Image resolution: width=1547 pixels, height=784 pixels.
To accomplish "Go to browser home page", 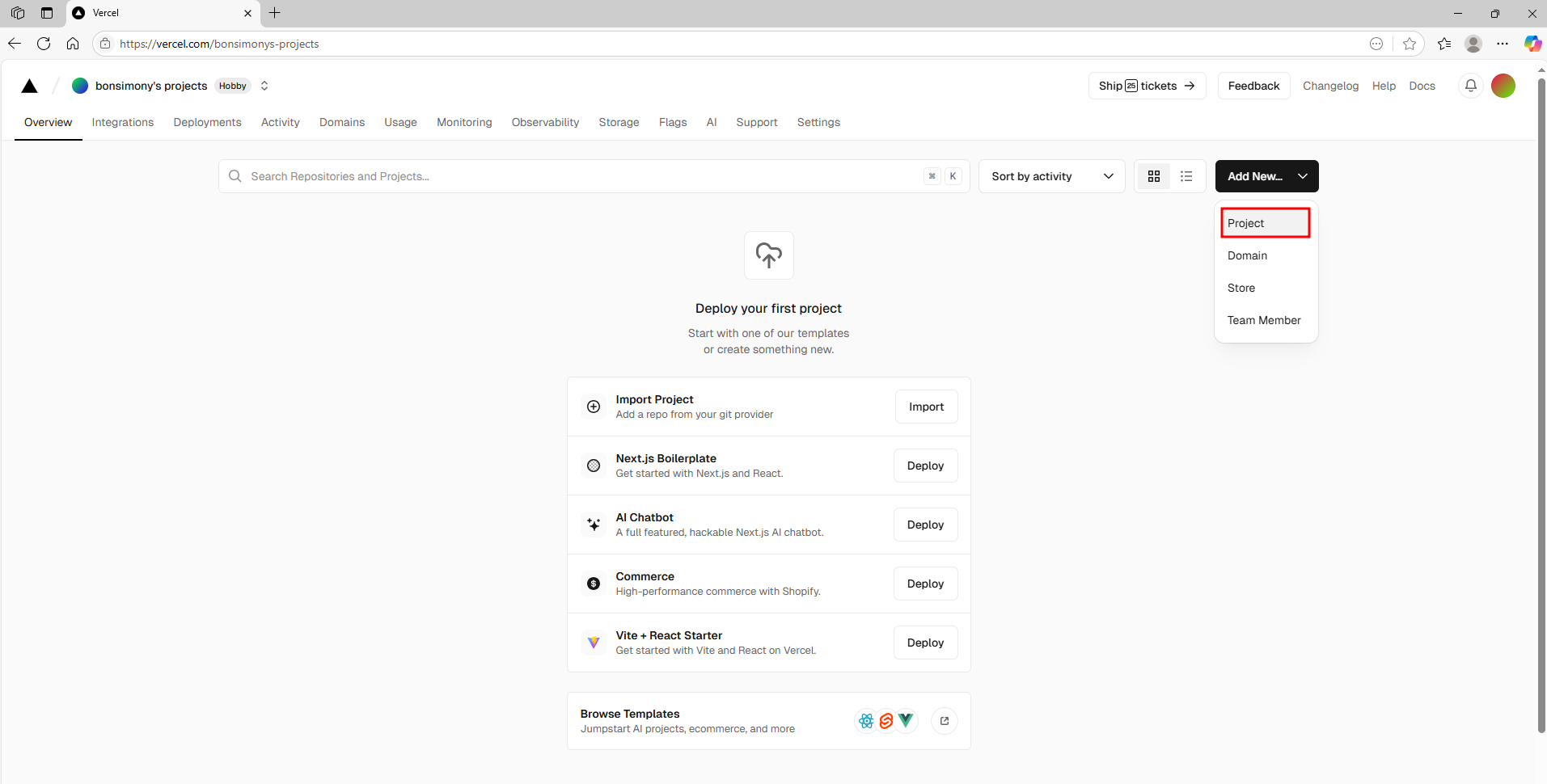I will tap(73, 44).
